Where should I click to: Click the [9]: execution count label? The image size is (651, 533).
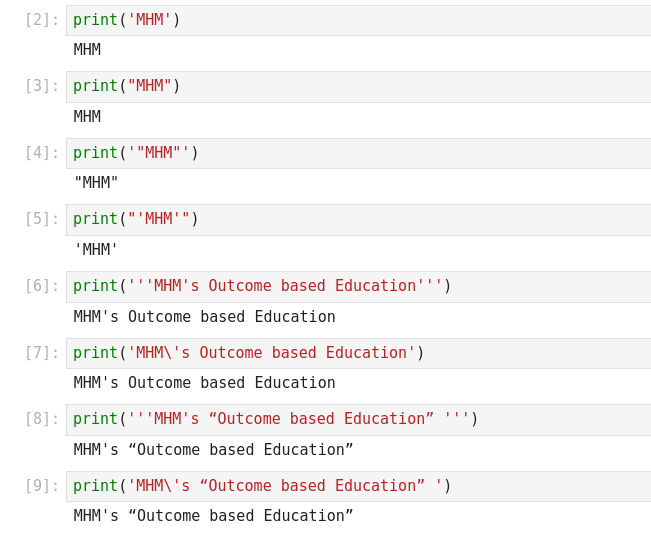point(42,486)
